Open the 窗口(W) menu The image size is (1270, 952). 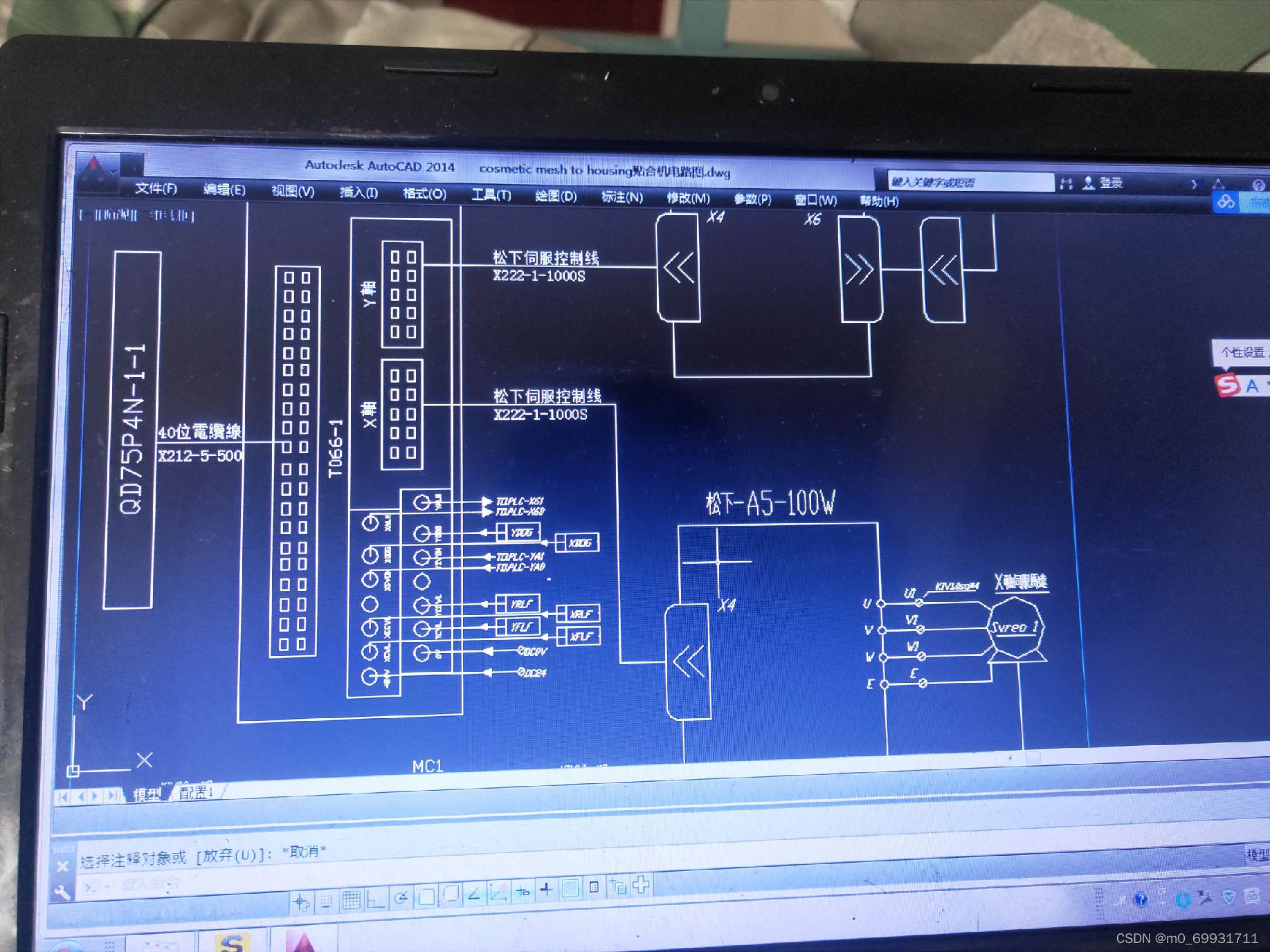pos(815,201)
